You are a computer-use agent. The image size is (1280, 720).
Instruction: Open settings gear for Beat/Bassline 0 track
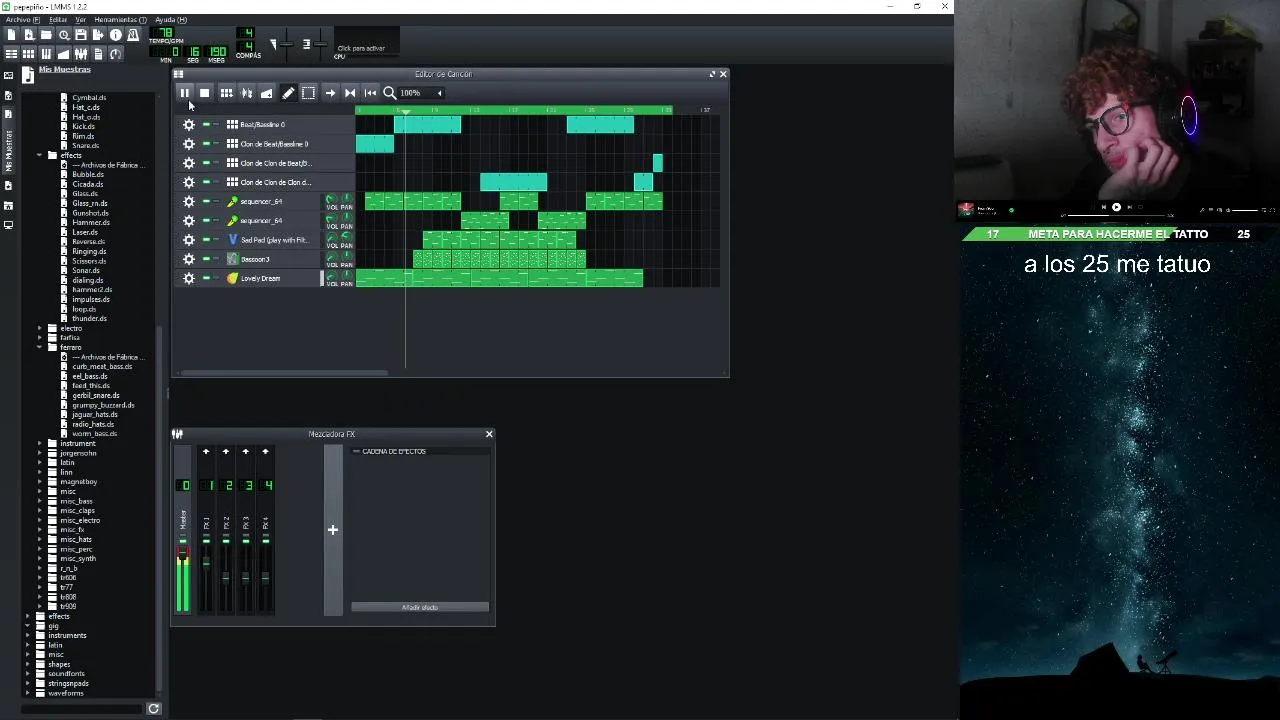188,125
